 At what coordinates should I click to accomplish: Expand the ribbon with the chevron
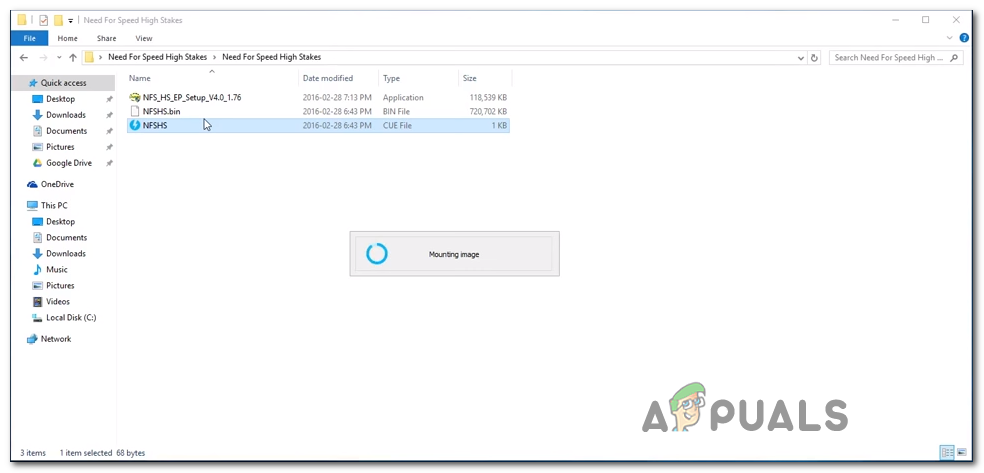point(949,38)
